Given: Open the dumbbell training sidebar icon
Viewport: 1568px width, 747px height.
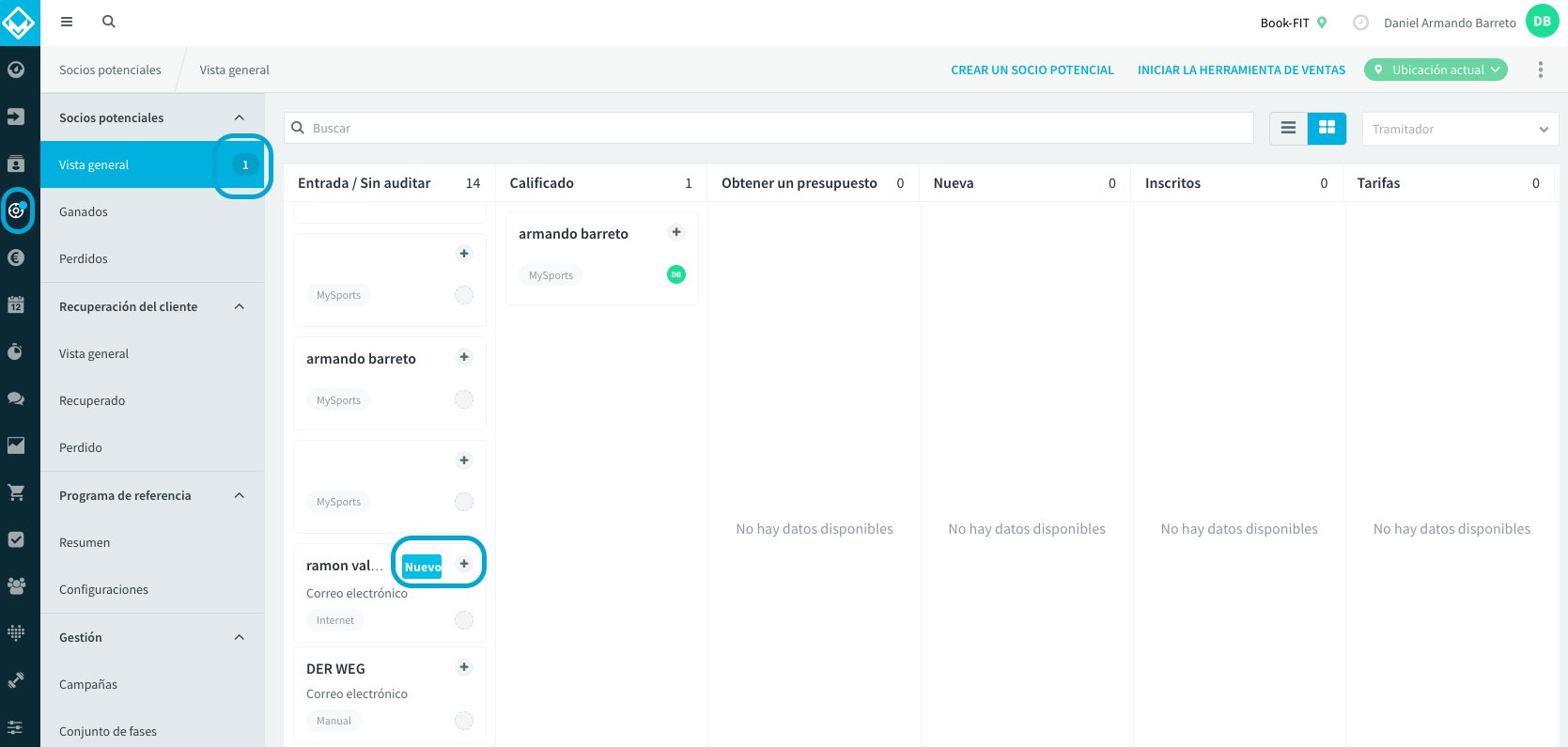Looking at the screenshot, I should coord(16,680).
